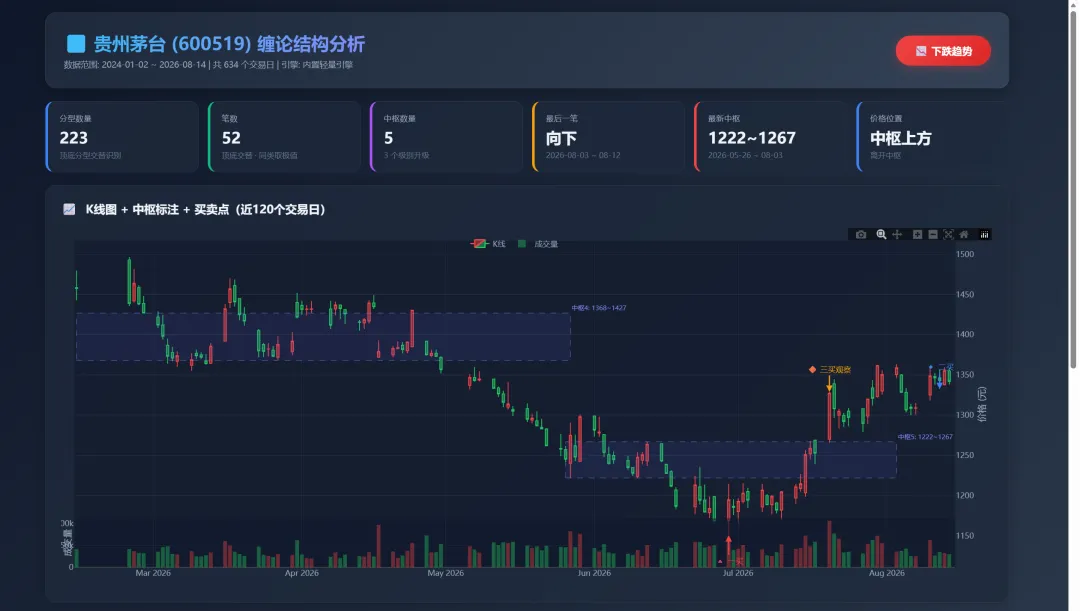Click the 1150 price axis tick
Screen dimensions: 1080x611
point(965,535)
